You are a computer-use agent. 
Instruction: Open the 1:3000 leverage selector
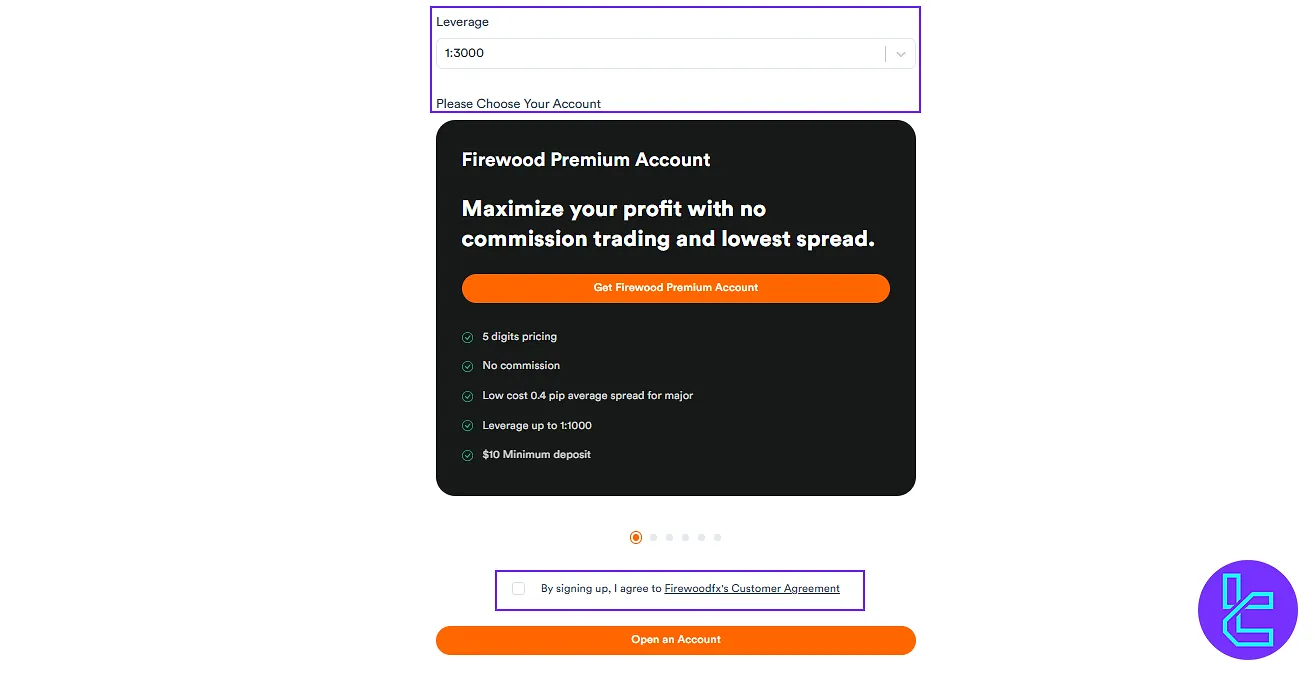pos(660,54)
